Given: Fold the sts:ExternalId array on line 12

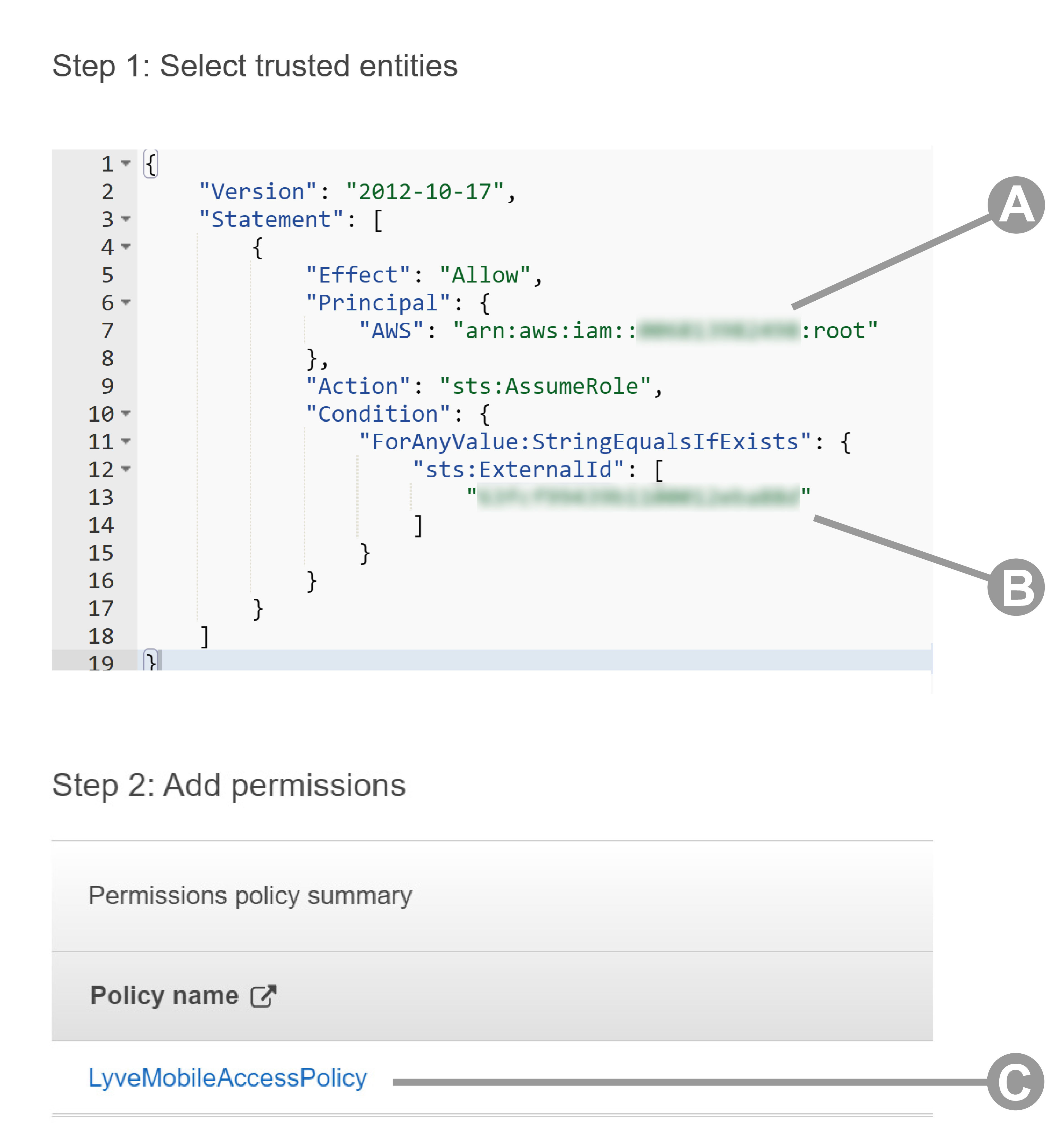Looking at the screenshot, I should pos(126,469).
